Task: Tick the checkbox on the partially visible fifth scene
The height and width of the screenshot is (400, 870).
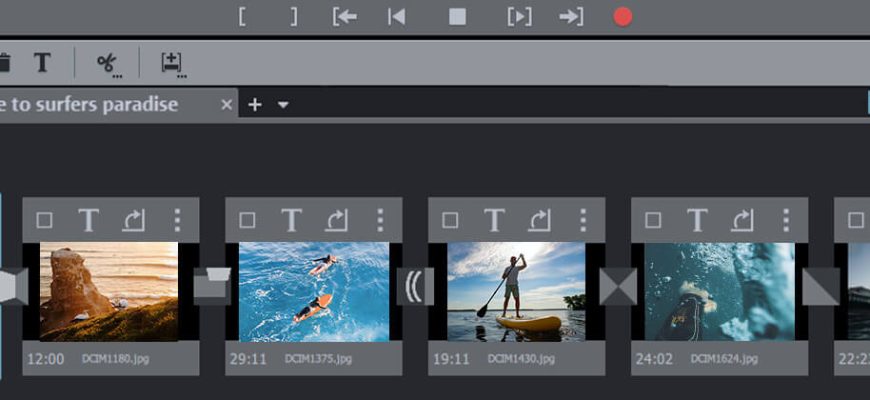Action: 856,220
